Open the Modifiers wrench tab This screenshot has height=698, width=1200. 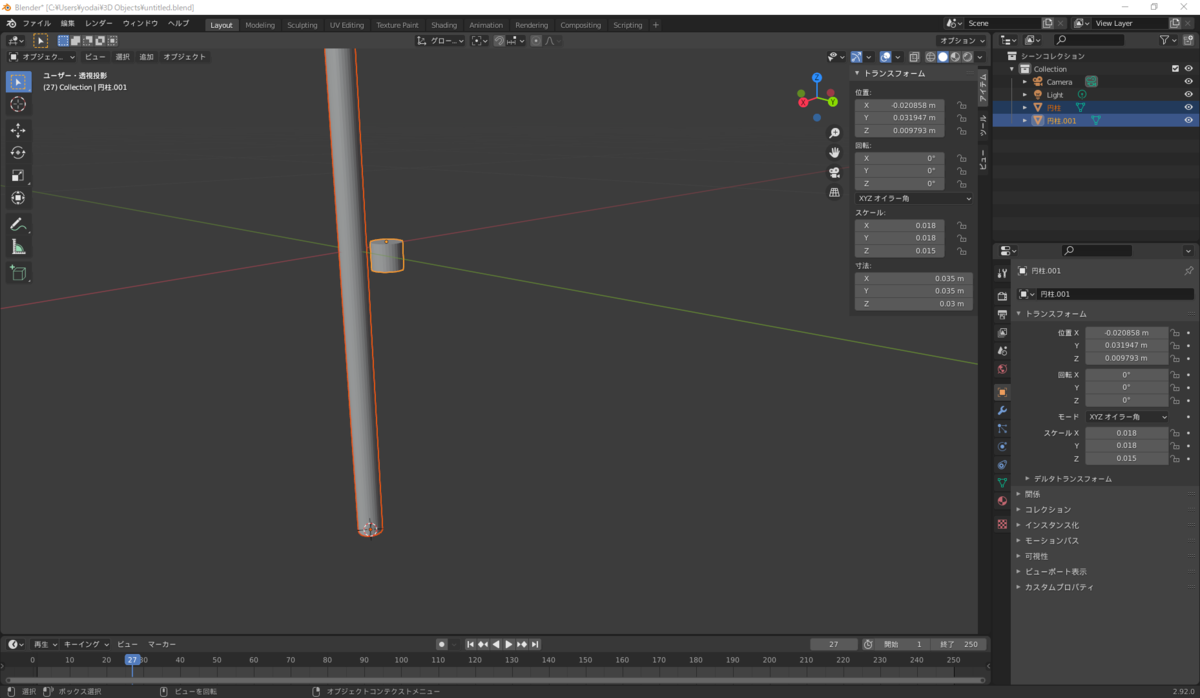[1002, 410]
